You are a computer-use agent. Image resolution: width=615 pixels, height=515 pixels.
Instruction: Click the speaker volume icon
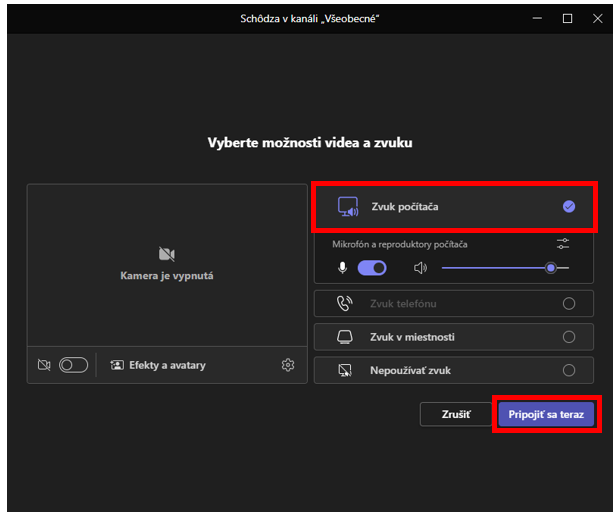pyautogui.click(x=420, y=268)
